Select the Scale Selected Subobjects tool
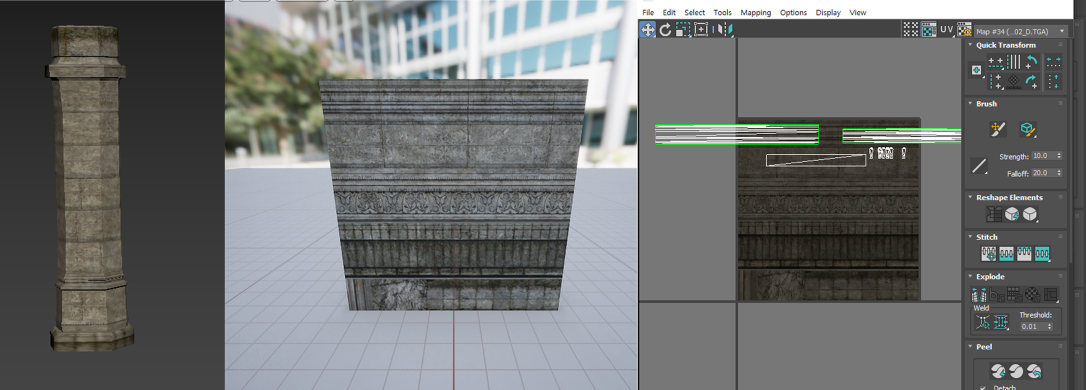Screen dimensions: 1086x390 683,29
